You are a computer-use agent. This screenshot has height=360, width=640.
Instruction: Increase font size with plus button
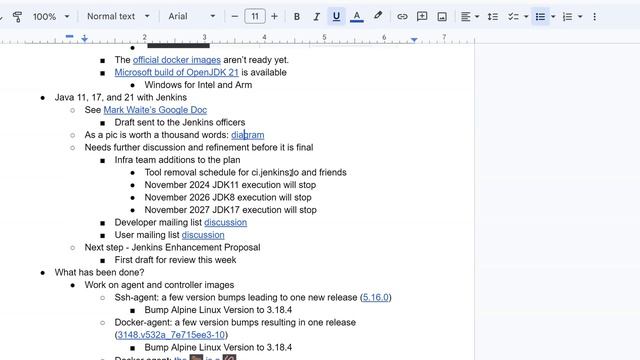click(274, 17)
